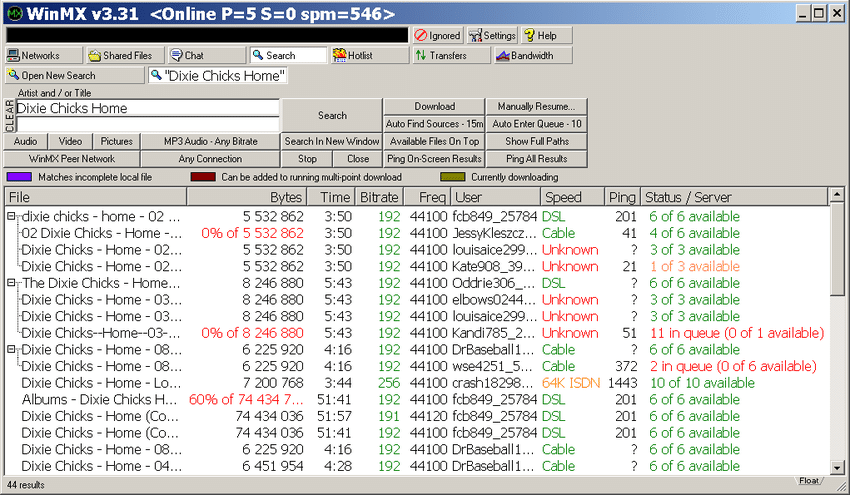Click Ping All Results
Screen dimensions: 850x495
click(536, 159)
